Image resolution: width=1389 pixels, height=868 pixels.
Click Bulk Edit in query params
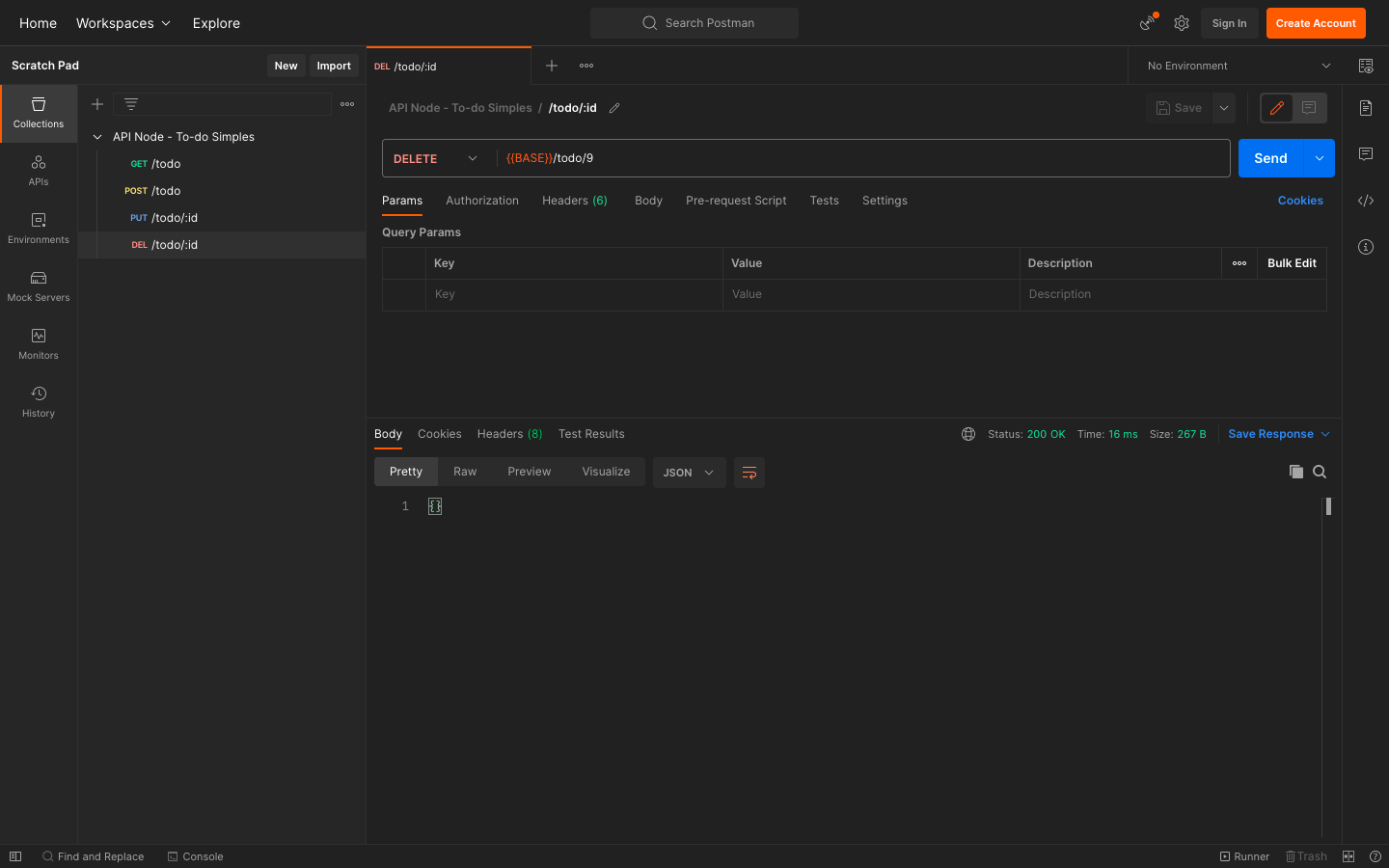pyautogui.click(x=1292, y=263)
